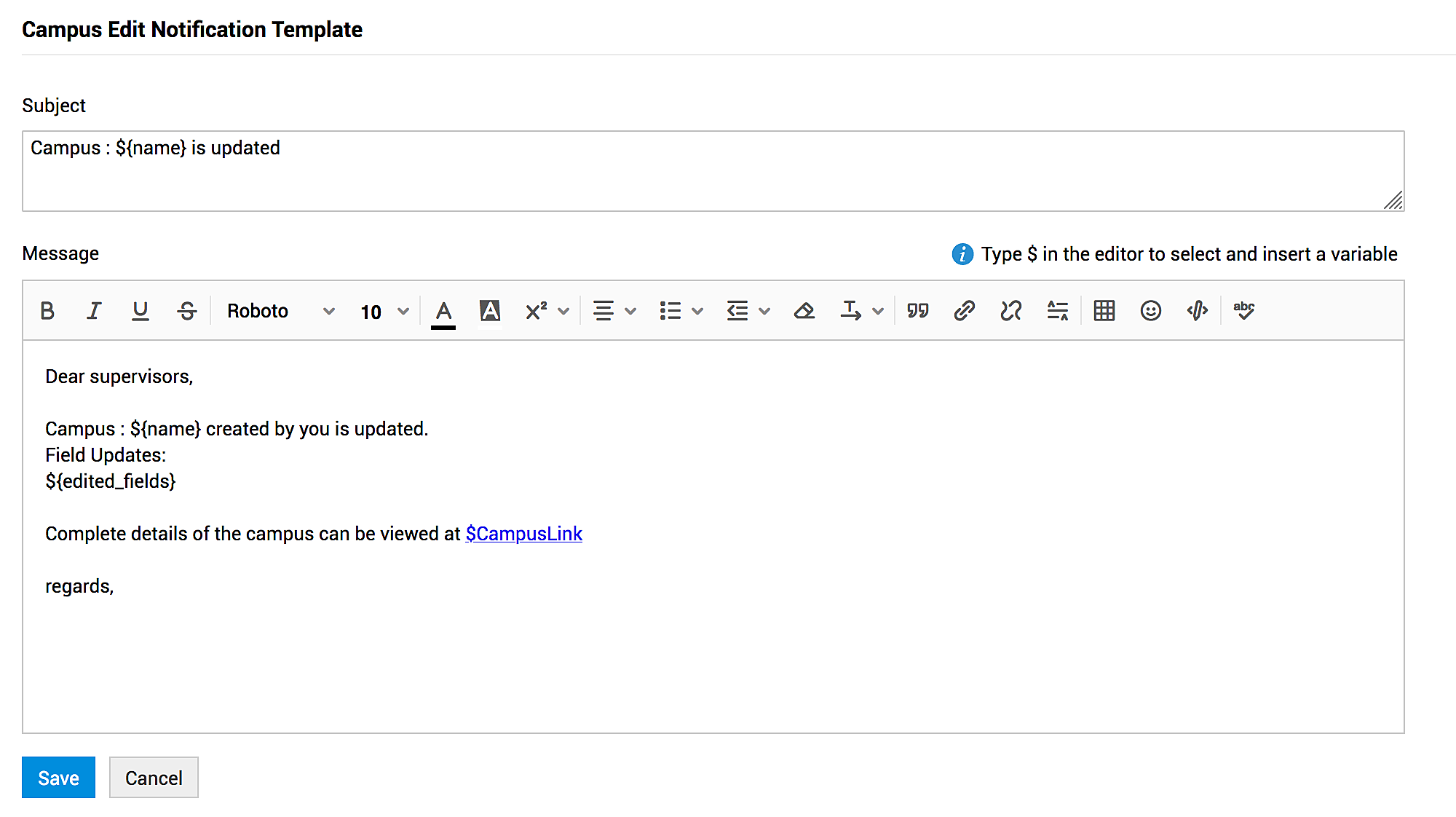Expand the superscript options arrow
This screenshot has height=817, width=1456.
[x=563, y=311]
